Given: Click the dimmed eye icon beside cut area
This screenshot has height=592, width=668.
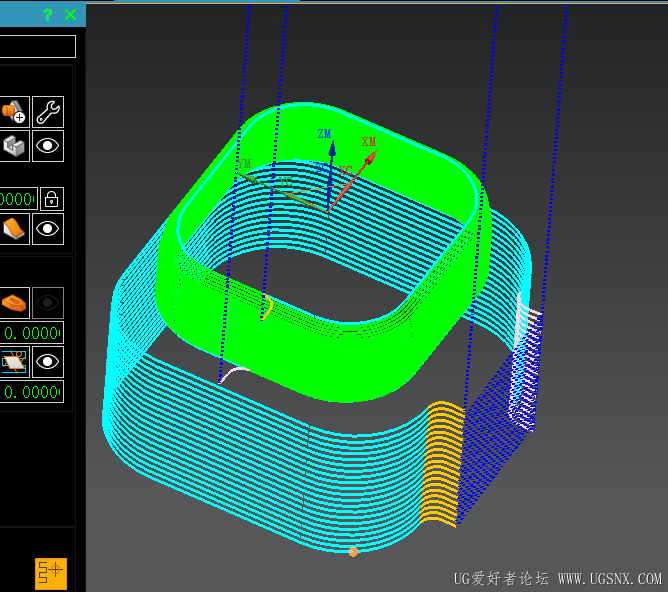Looking at the screenshot, I should 48,303.
